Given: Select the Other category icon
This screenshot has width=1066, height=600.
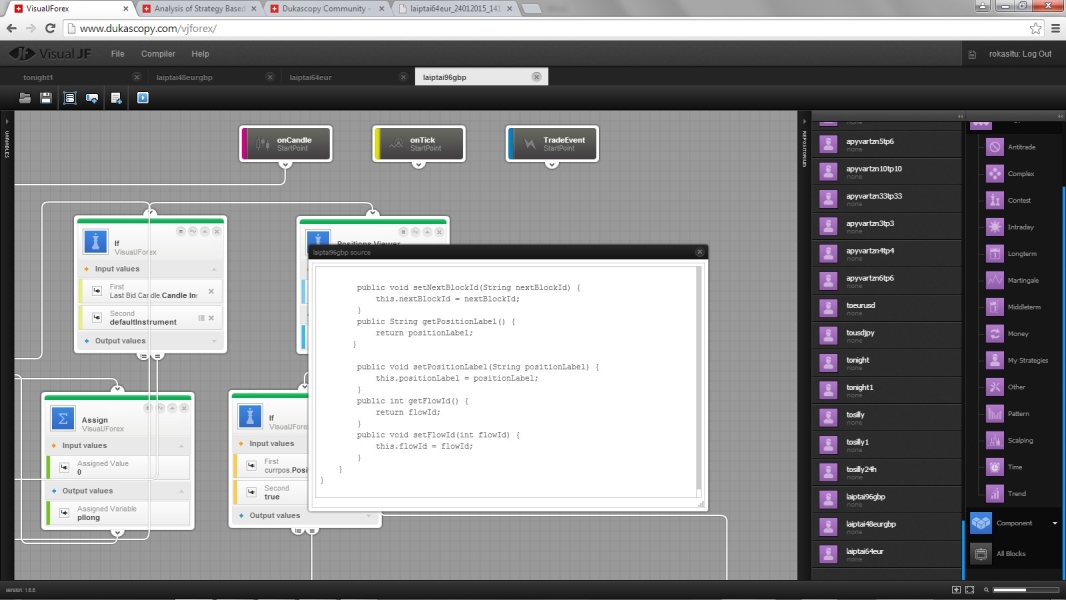Looking at the screenshot, I should [x=995, y=387].
